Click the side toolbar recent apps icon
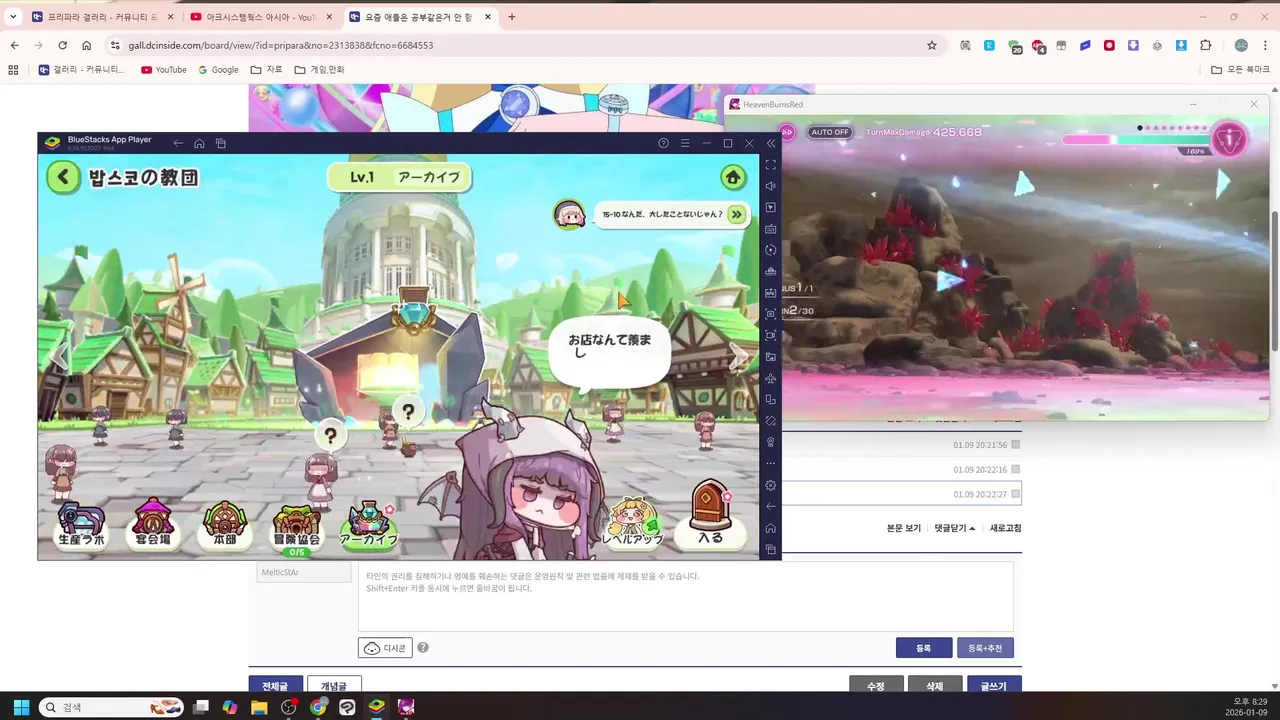The image size is (1280, 720). click(x=770, y=549)
